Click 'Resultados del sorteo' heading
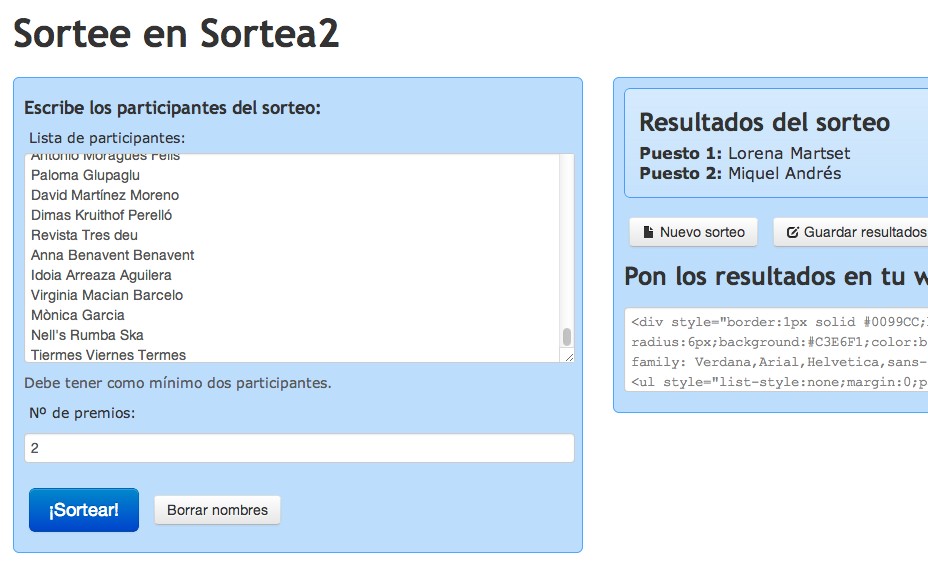The width and height of the screenshot is (928, 581). click(765, 122)
